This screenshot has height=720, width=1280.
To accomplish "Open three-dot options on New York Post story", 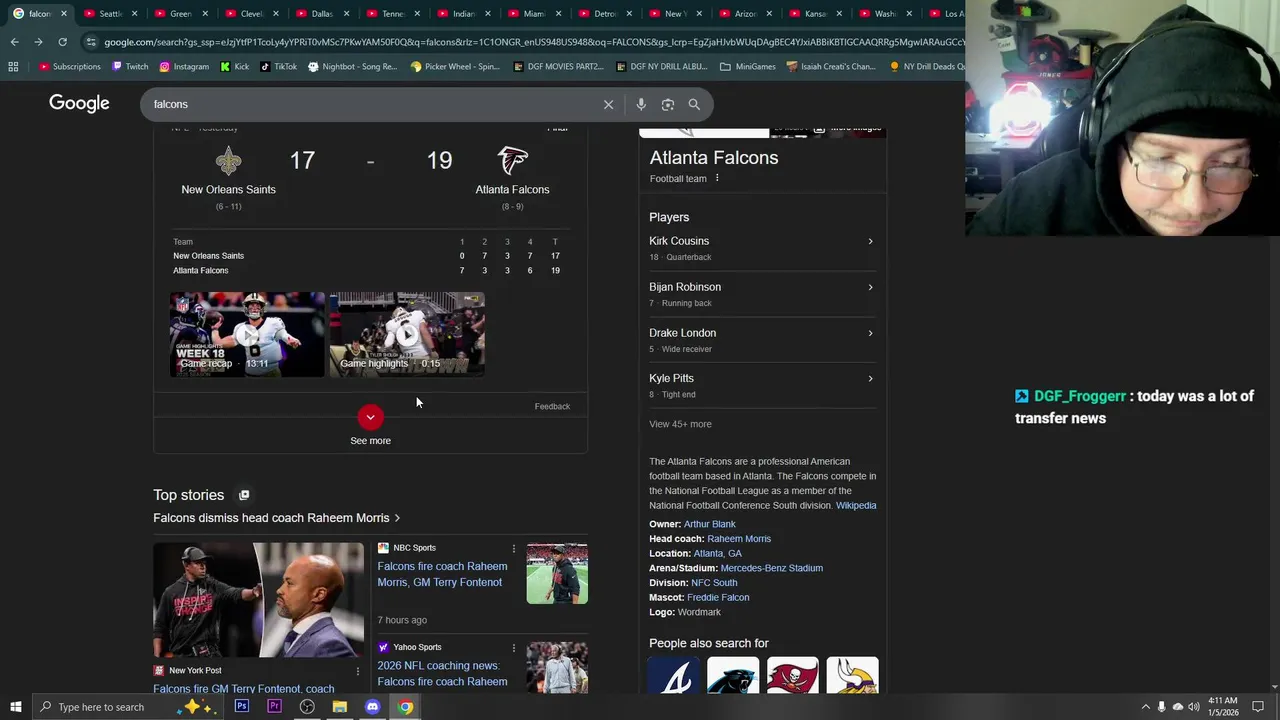I will 358,671.
